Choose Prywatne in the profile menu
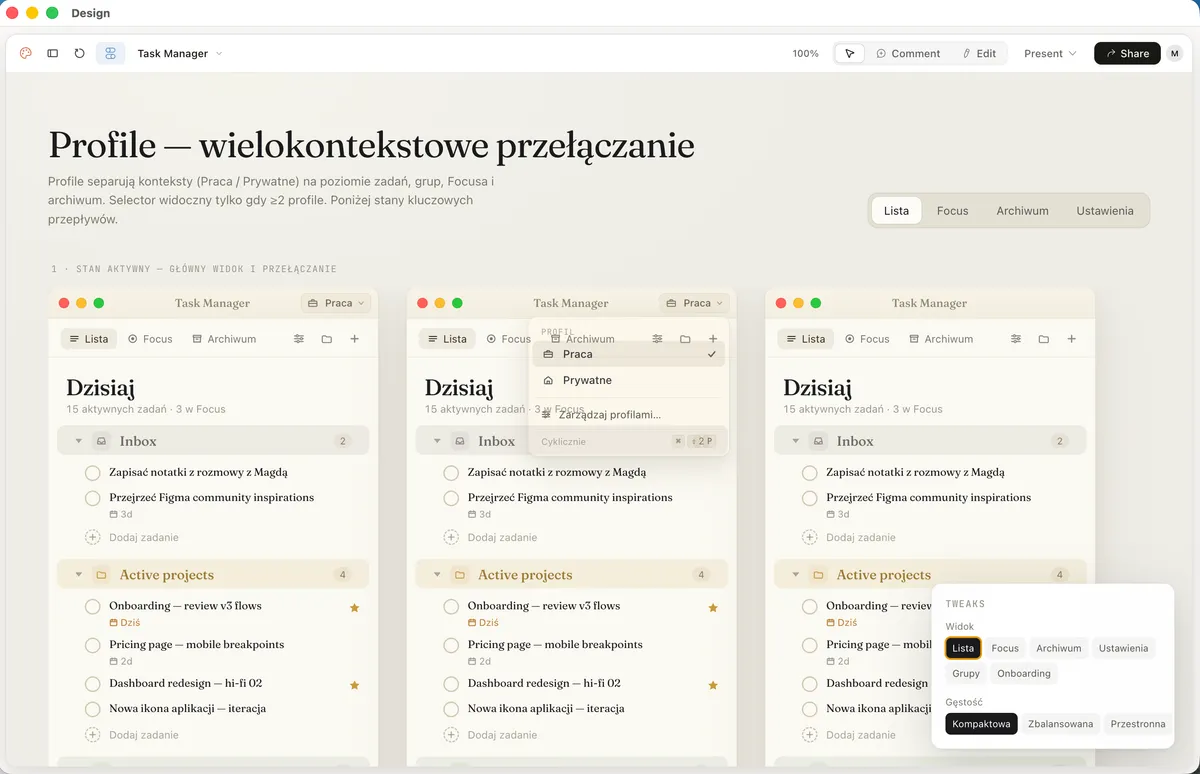The width and height of the screenshot is (1200, 774). (x=628, y=380)
